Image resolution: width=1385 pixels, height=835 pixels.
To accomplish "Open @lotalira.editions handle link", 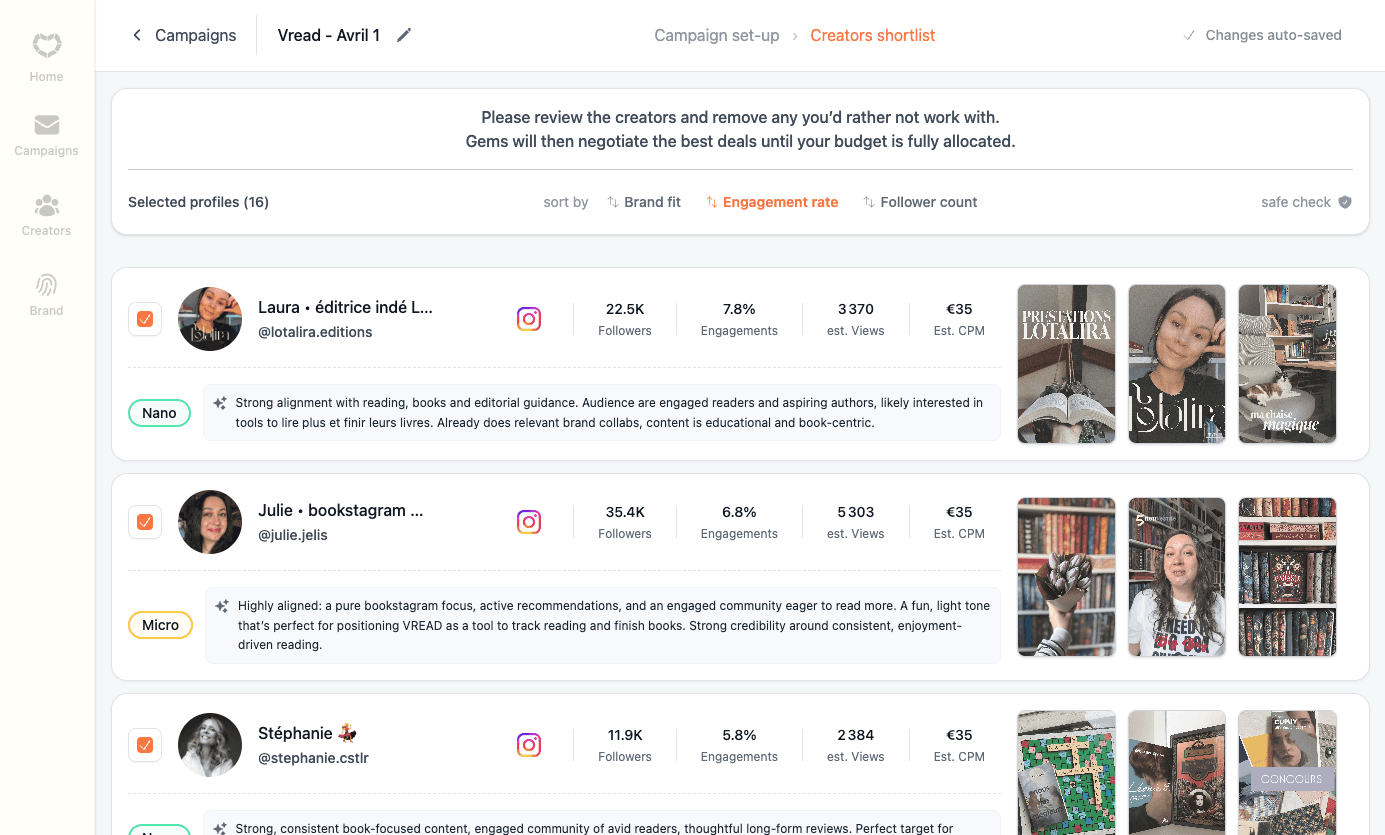I will [x=315, y=332].
